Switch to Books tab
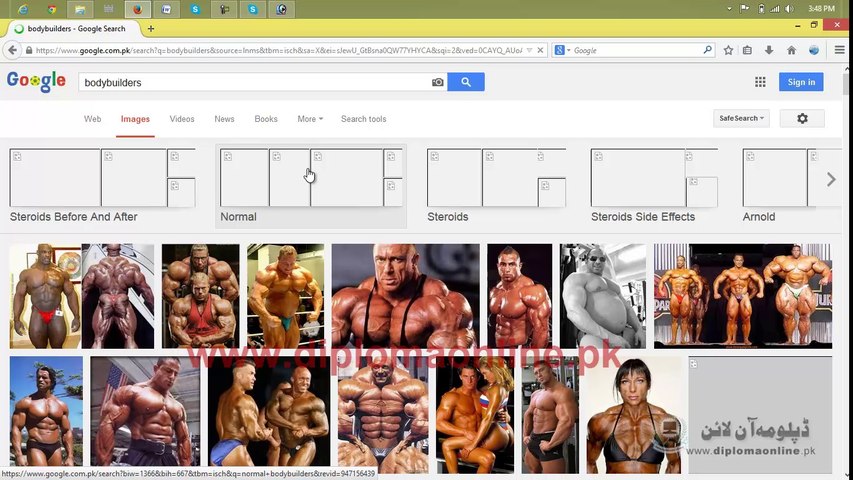 [266, 119]
